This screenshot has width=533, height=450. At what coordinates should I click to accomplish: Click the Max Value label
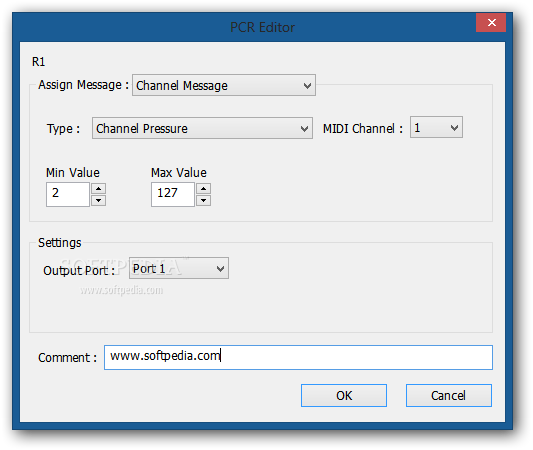tap(179, 173)
